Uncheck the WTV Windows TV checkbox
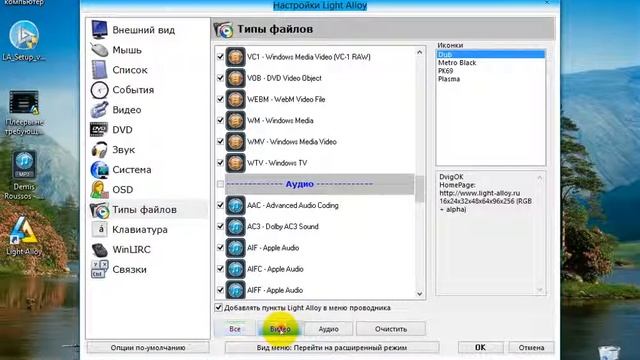The height and width of the screenshot is (360, 640). click(220, 163)
